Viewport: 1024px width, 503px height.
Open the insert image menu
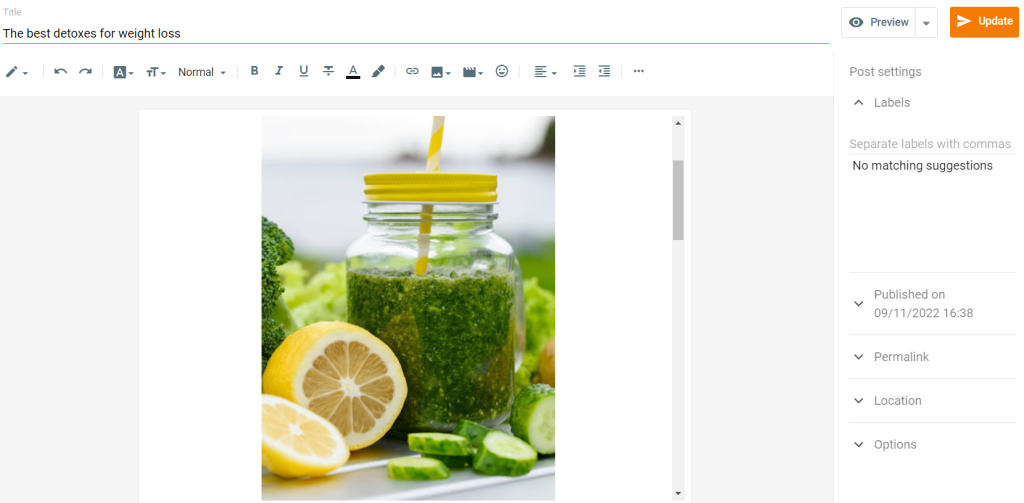(x=441, y=72)
